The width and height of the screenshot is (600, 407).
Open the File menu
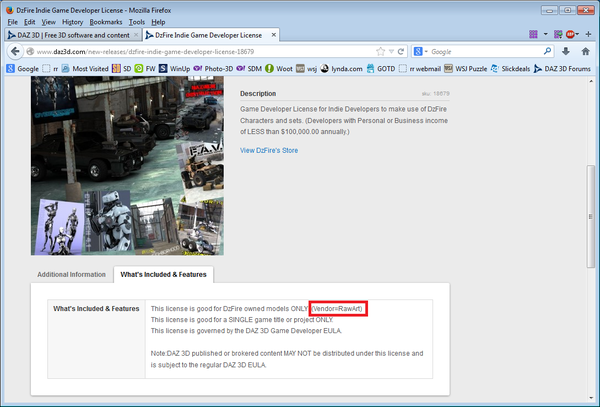[x=12, y=22]
